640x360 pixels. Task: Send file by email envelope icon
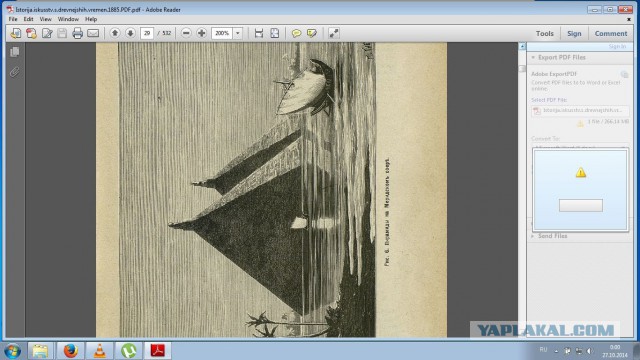(x=93, y=33)
